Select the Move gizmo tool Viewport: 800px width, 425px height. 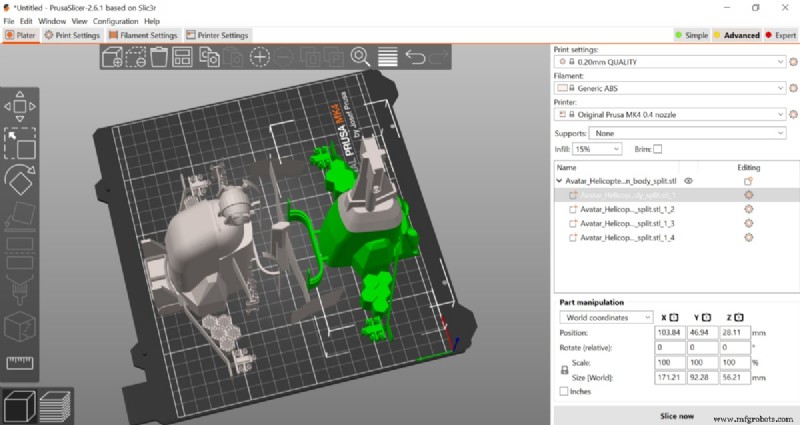tap(20, 106)
